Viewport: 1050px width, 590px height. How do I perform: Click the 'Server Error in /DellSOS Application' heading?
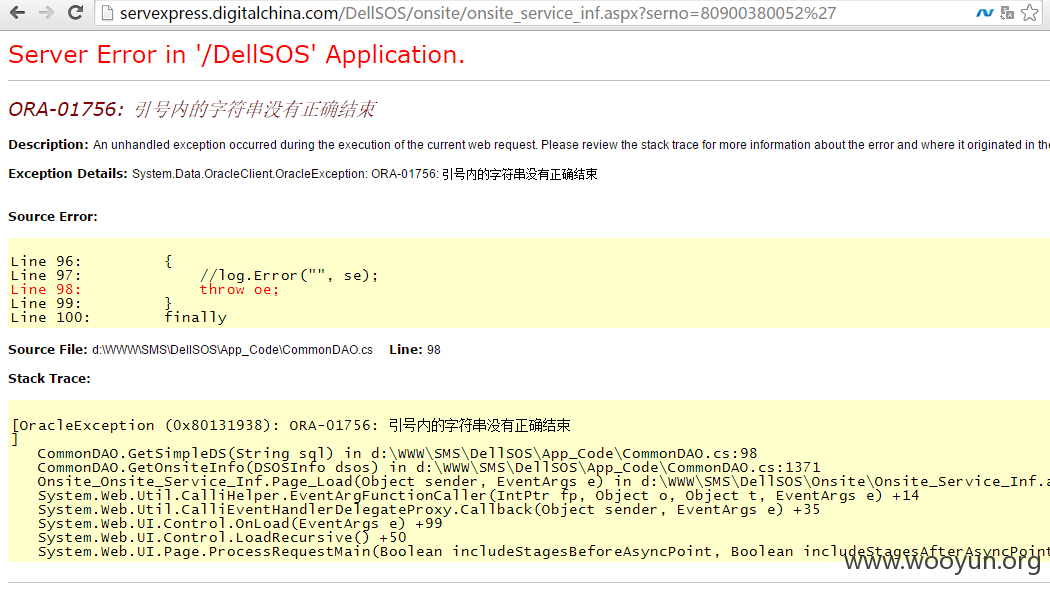pyautogui.click(x=236, y=55)
